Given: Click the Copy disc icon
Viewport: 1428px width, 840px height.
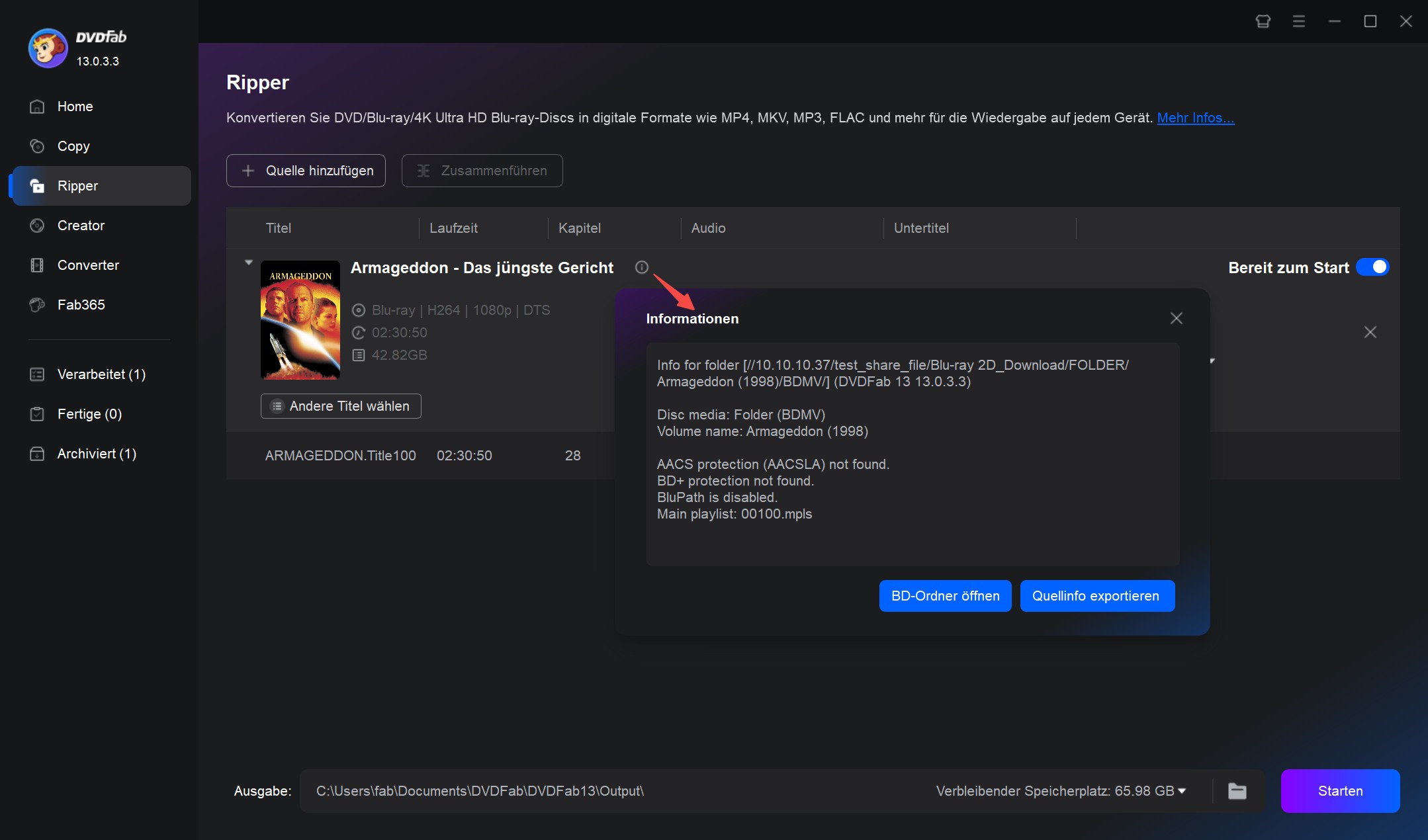Looking at the screenshot, I should pyautogui.click(x=37, y=146).
